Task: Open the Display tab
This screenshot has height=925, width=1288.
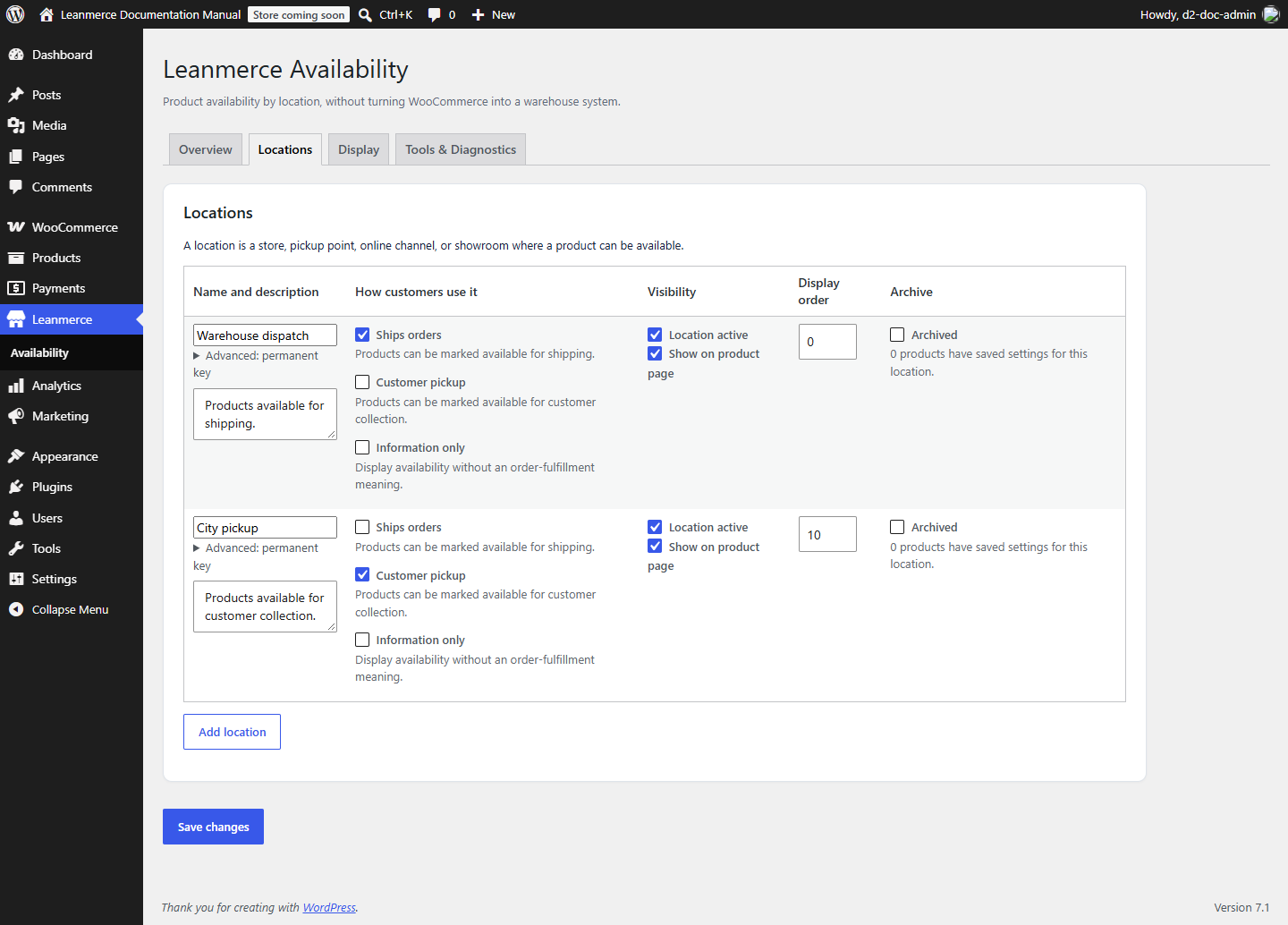Action: pyautogui.click(x=359, y=149)
